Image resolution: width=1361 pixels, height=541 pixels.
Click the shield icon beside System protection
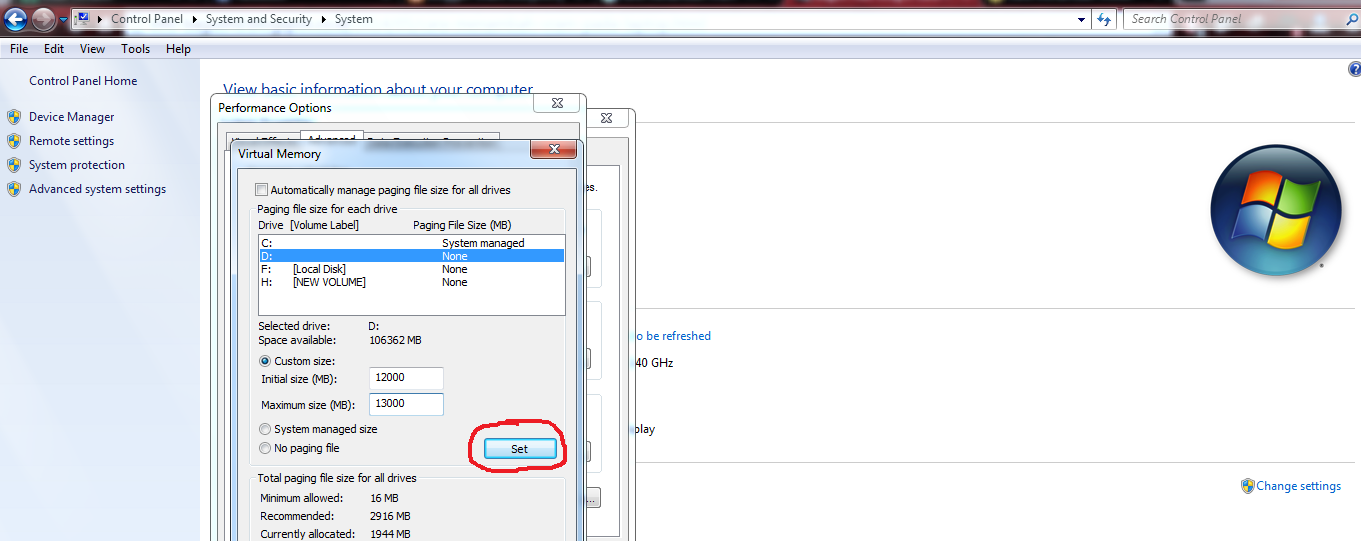point(14,165)
